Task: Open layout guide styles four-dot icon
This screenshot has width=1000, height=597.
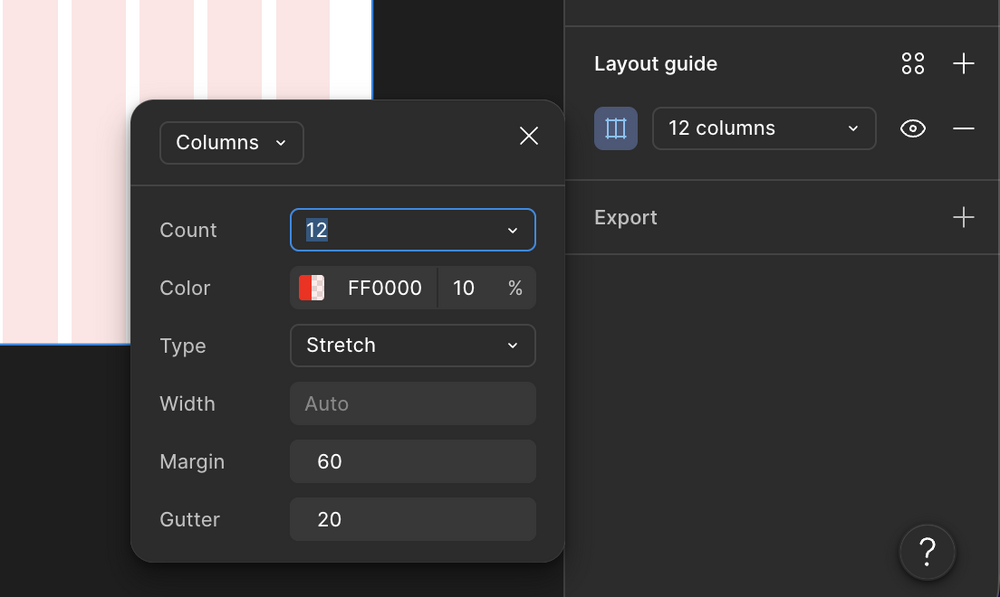Action: 913,64
